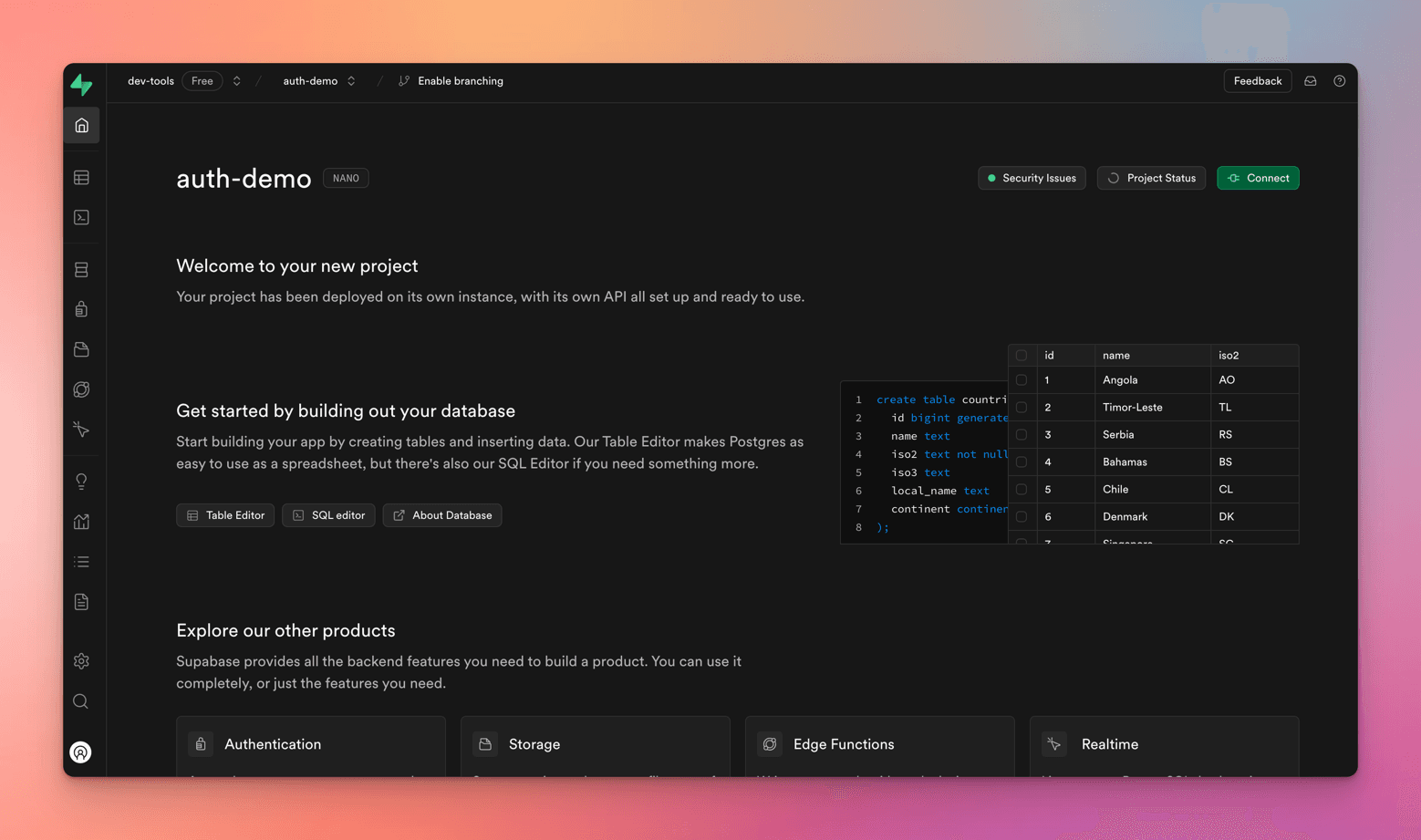This screenshot has width=1421, height=840.
Task: Check the Timor-Leste row checkbox
Action: (1022, 408)
